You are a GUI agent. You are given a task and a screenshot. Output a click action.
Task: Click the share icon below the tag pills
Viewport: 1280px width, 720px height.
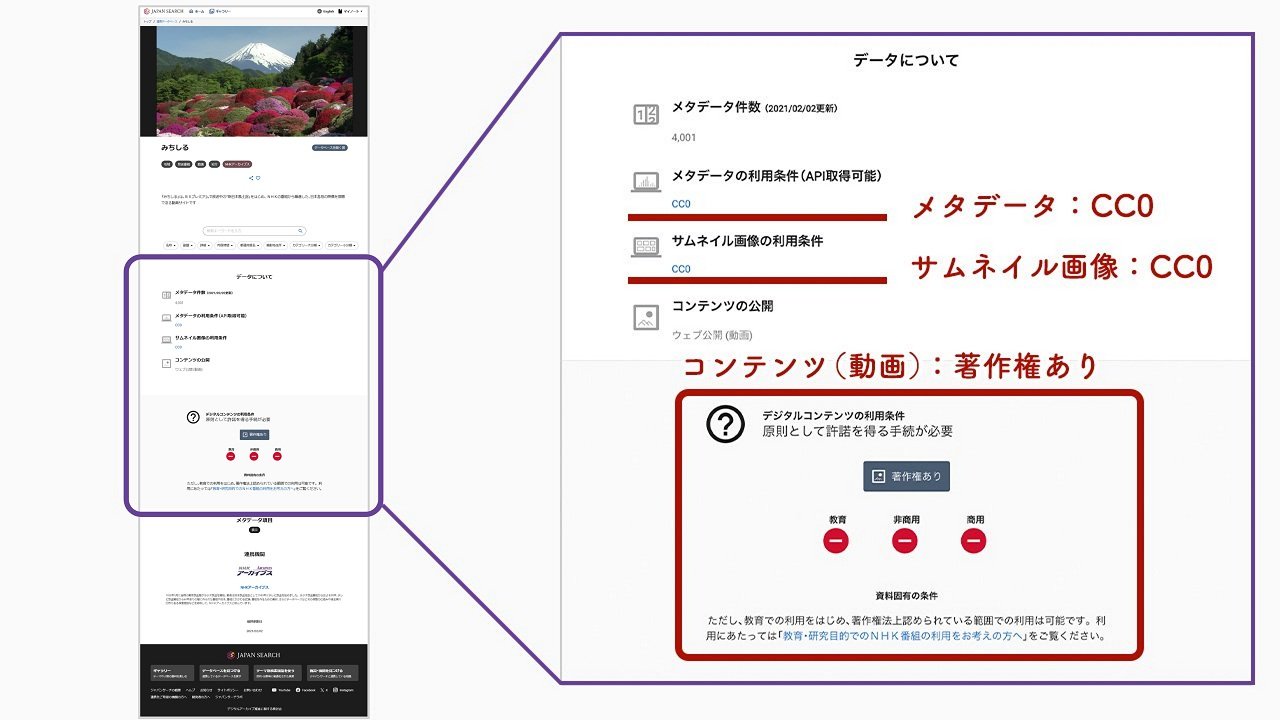click(x=250, y=178)
